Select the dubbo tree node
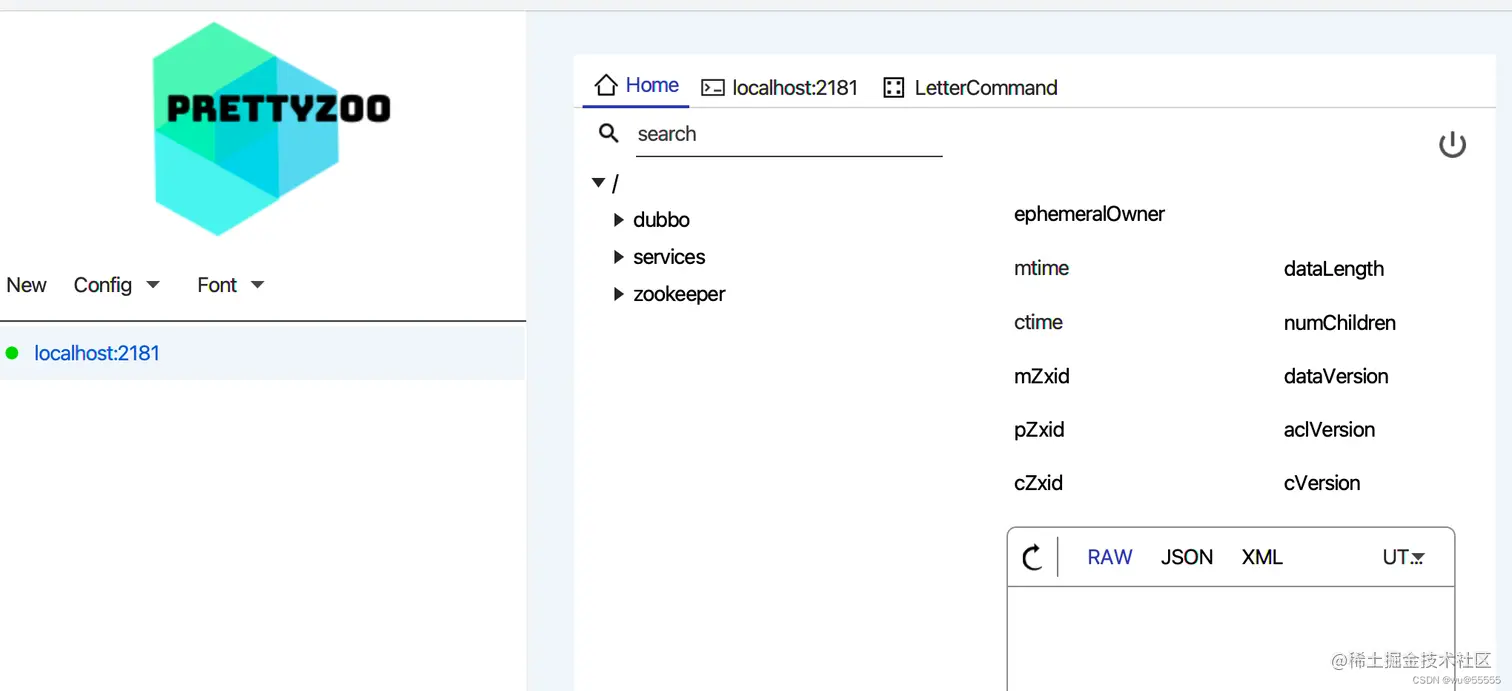 661,220
